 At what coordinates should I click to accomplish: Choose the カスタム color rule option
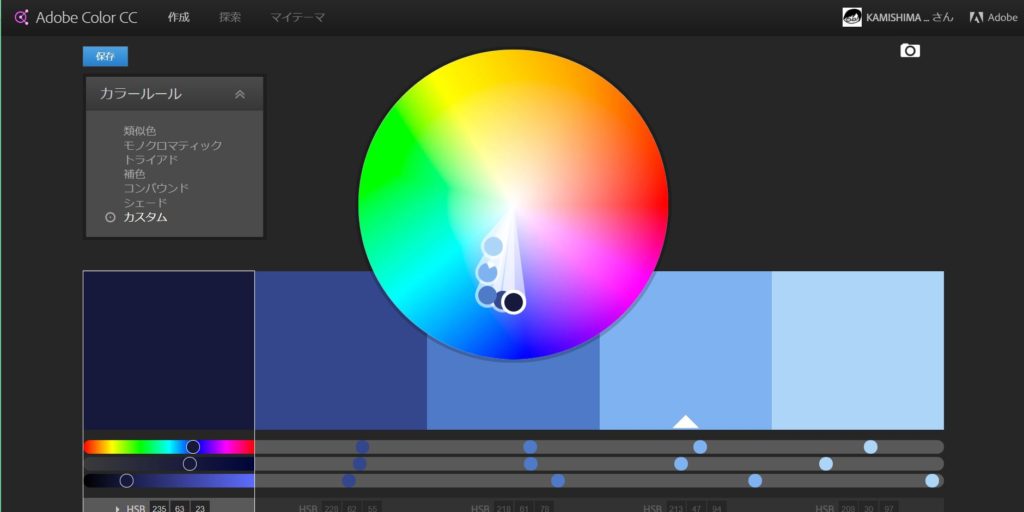tap(145, 217)
